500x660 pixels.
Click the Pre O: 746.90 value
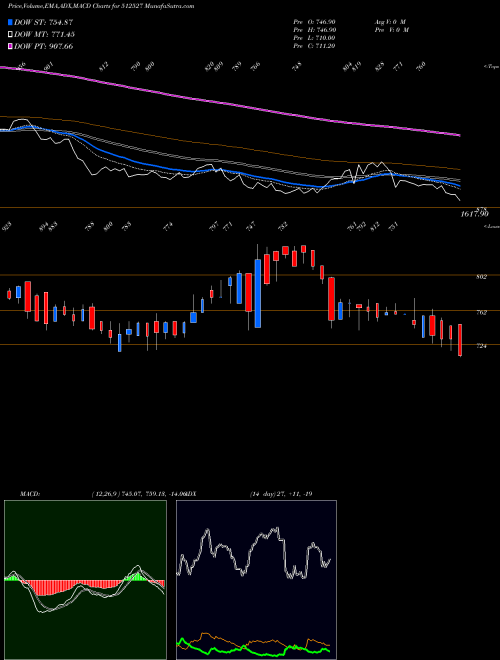tap(314, 21)
